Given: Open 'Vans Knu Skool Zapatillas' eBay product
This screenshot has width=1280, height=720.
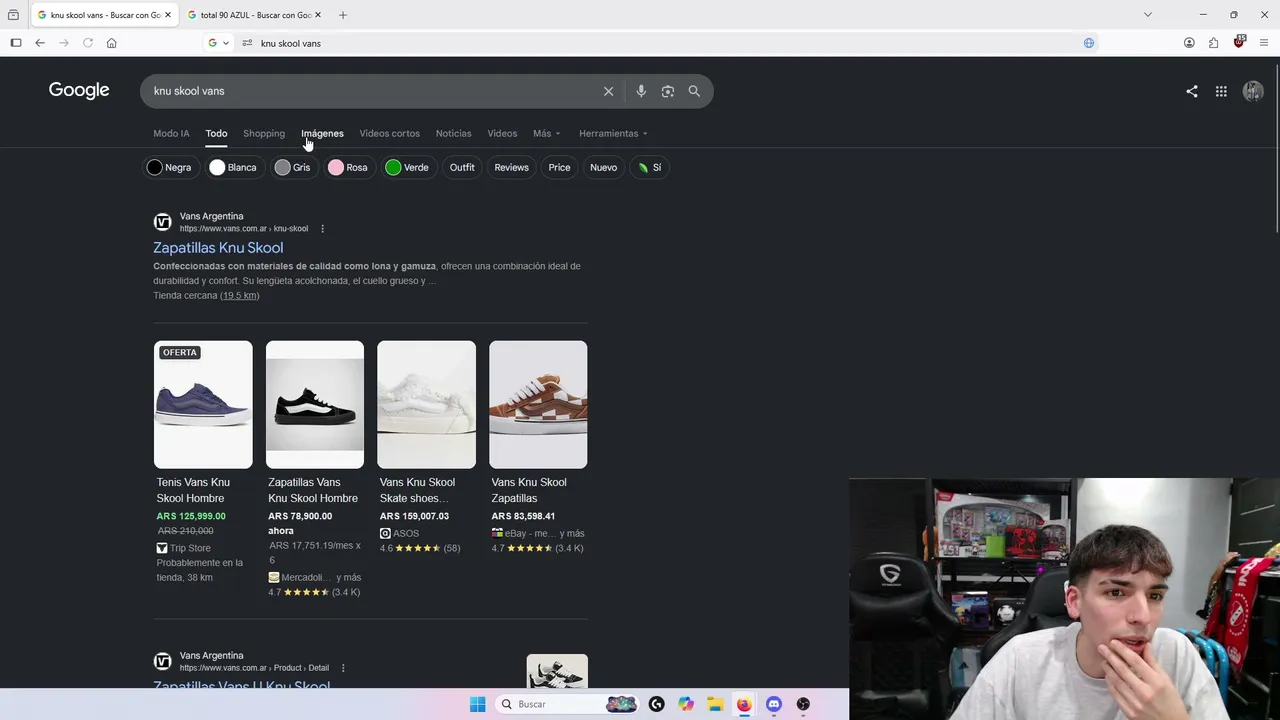Looking at the screenshot, I should pos(529,490).
